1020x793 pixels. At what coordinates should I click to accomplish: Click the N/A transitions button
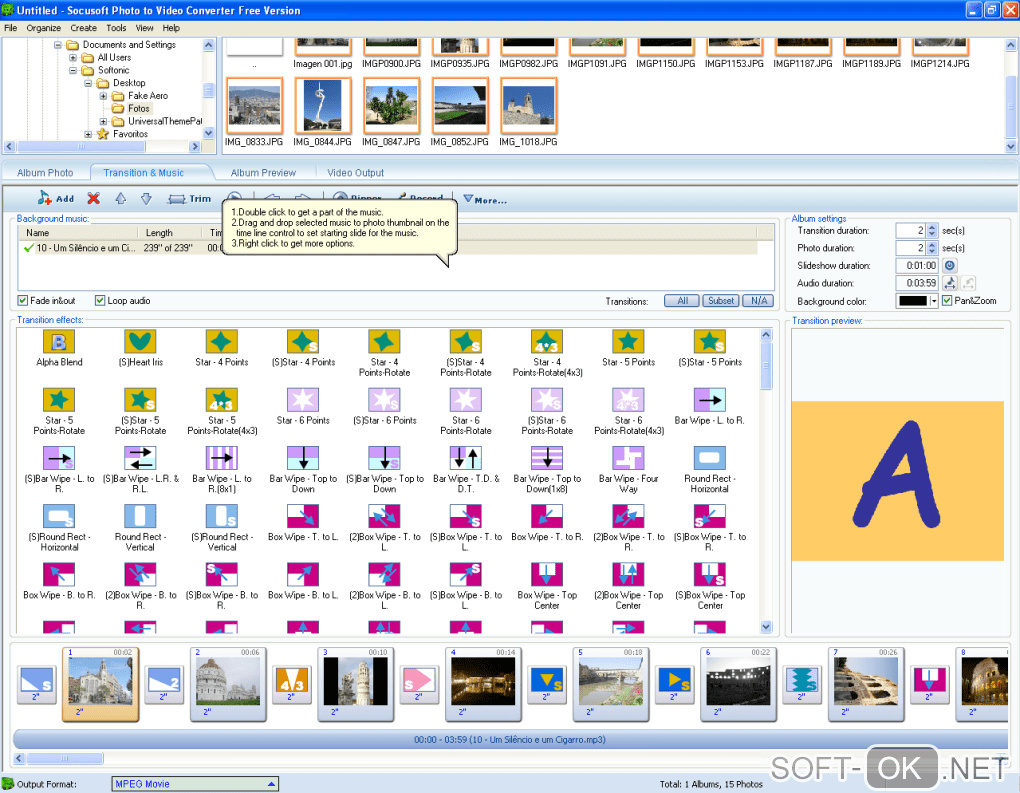click(x=758, y=301)
